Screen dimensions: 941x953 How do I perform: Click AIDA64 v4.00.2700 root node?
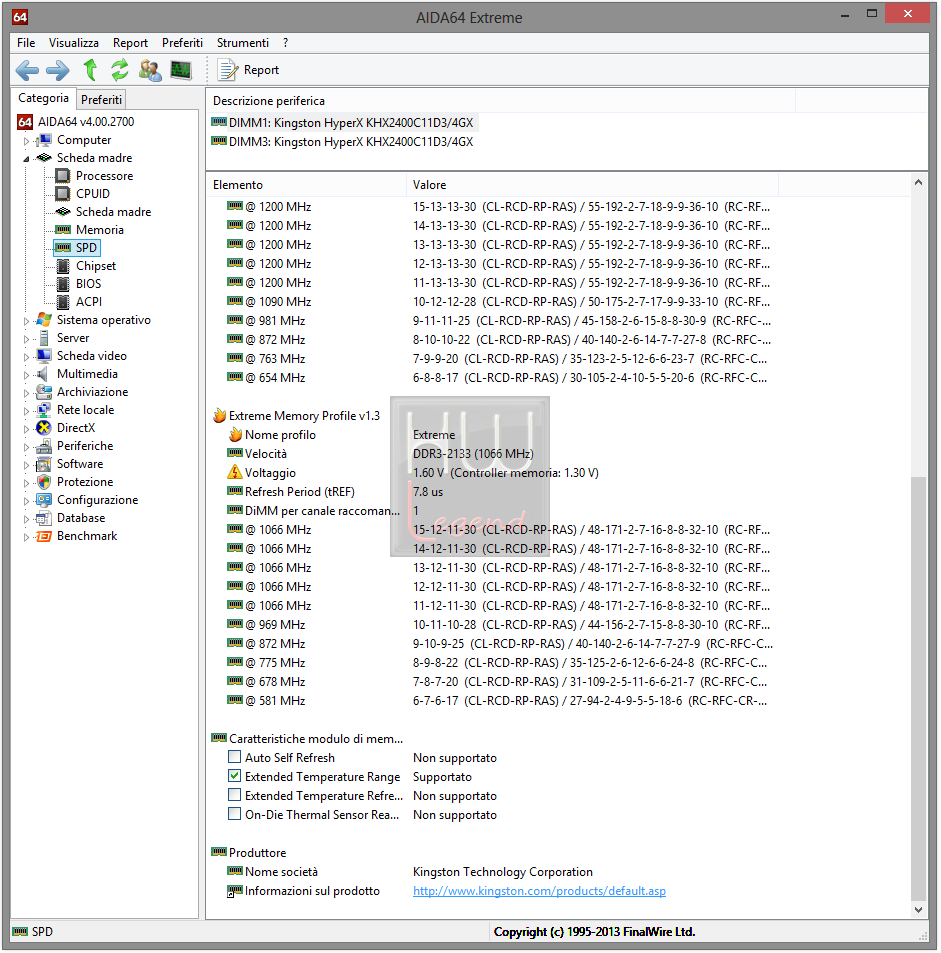pos(86,122)
